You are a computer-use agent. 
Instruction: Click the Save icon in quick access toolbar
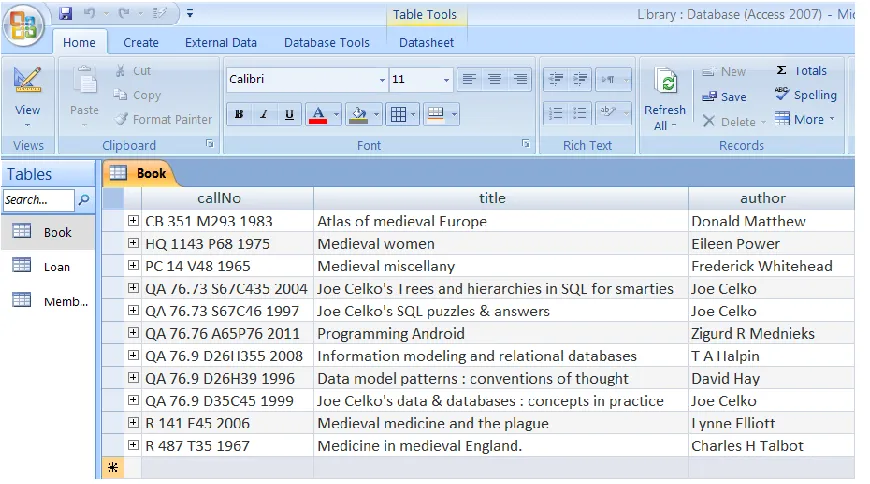65,13
